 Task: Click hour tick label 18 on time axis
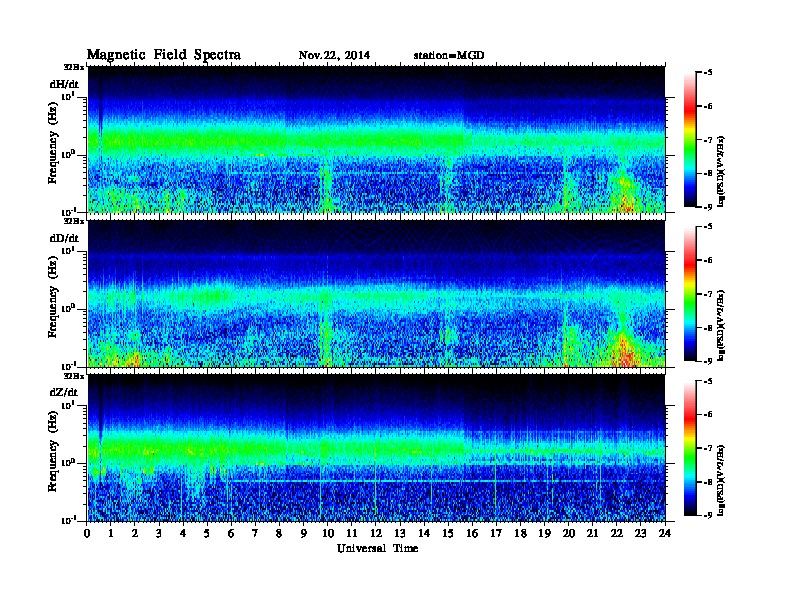[x=520, y=533]
